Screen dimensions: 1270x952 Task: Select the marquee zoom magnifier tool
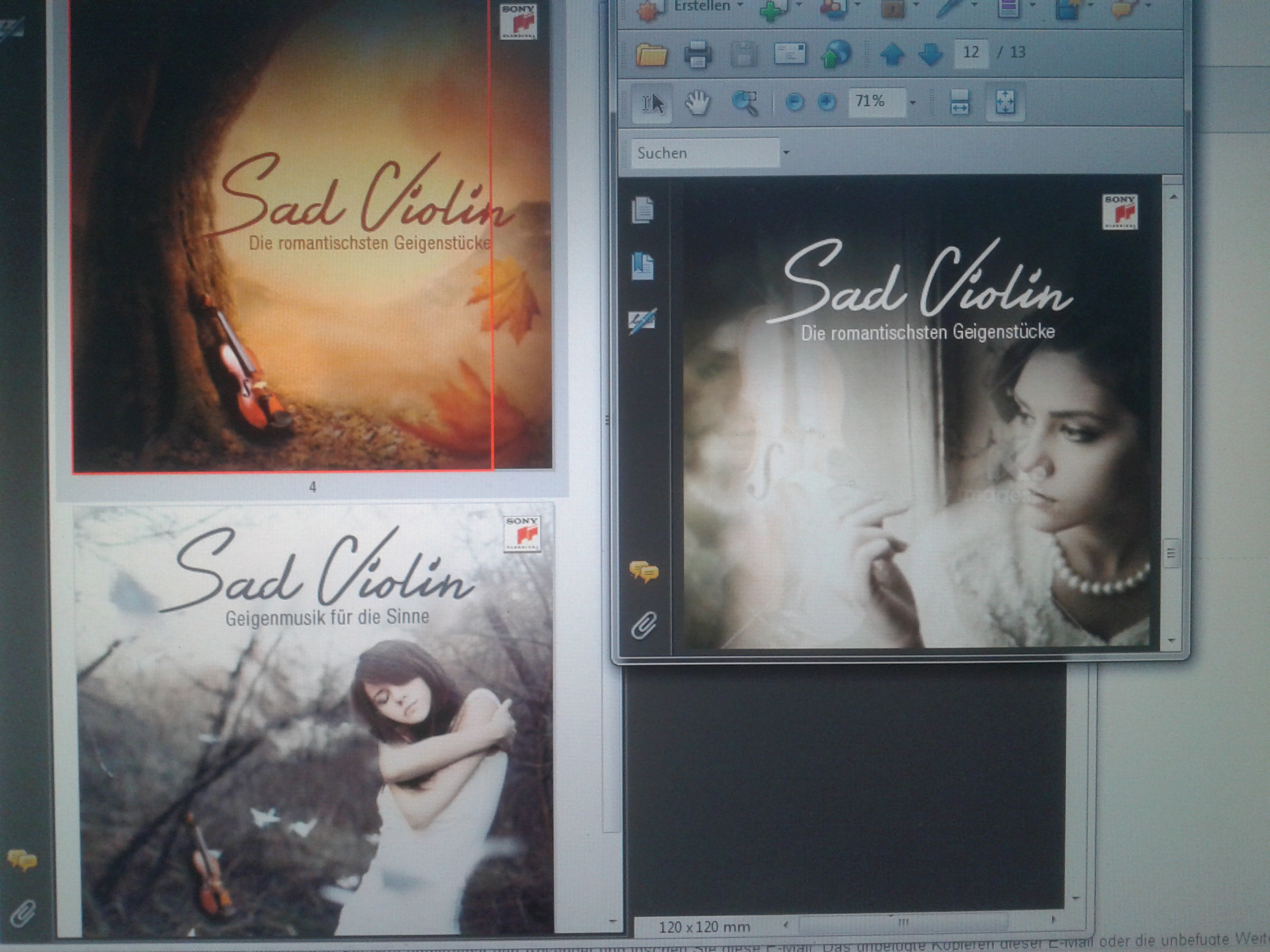tap(745, 103)
